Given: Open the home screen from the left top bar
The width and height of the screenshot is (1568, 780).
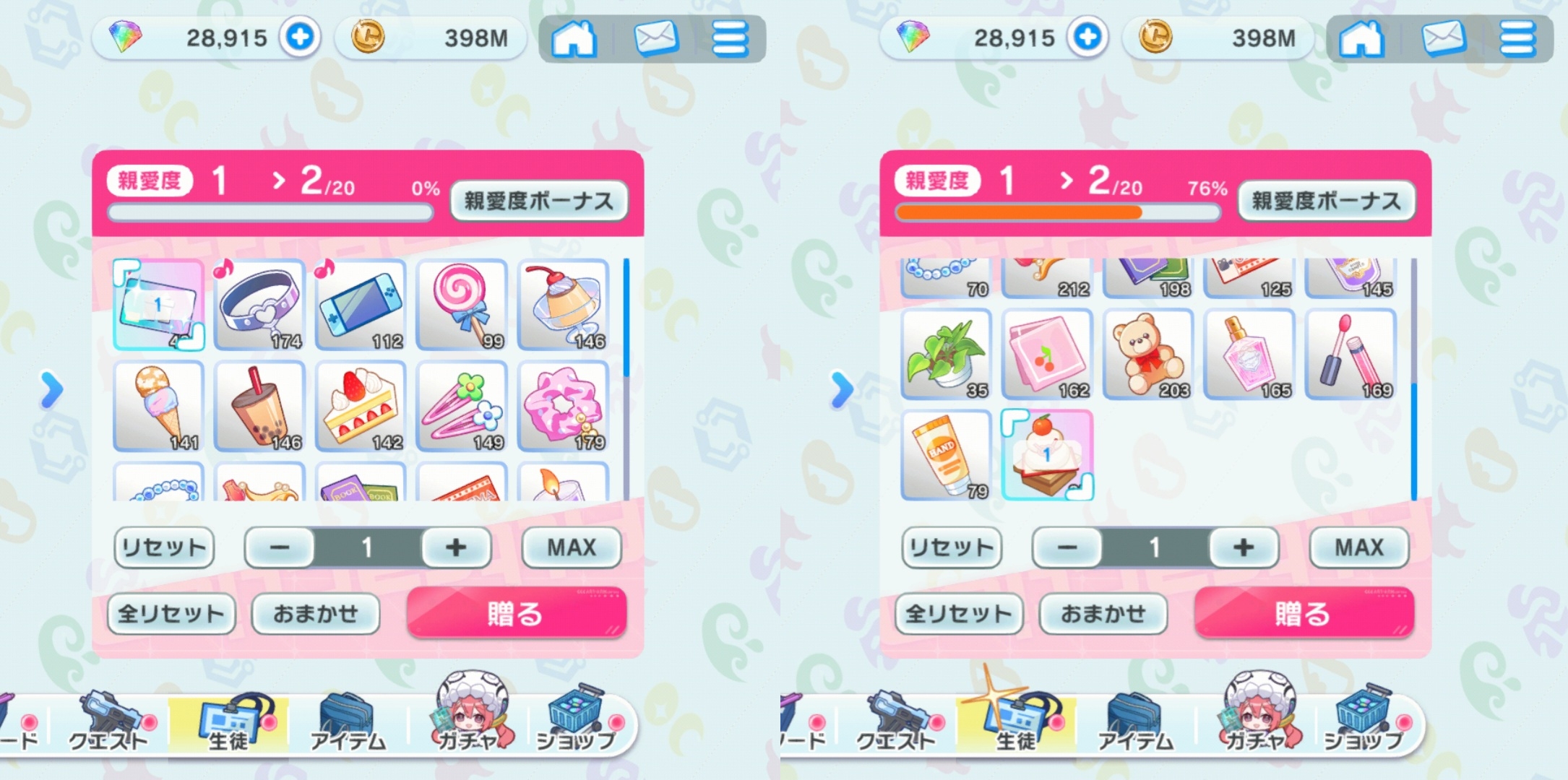Looking at the screenshot, I should tap(574, 38).
